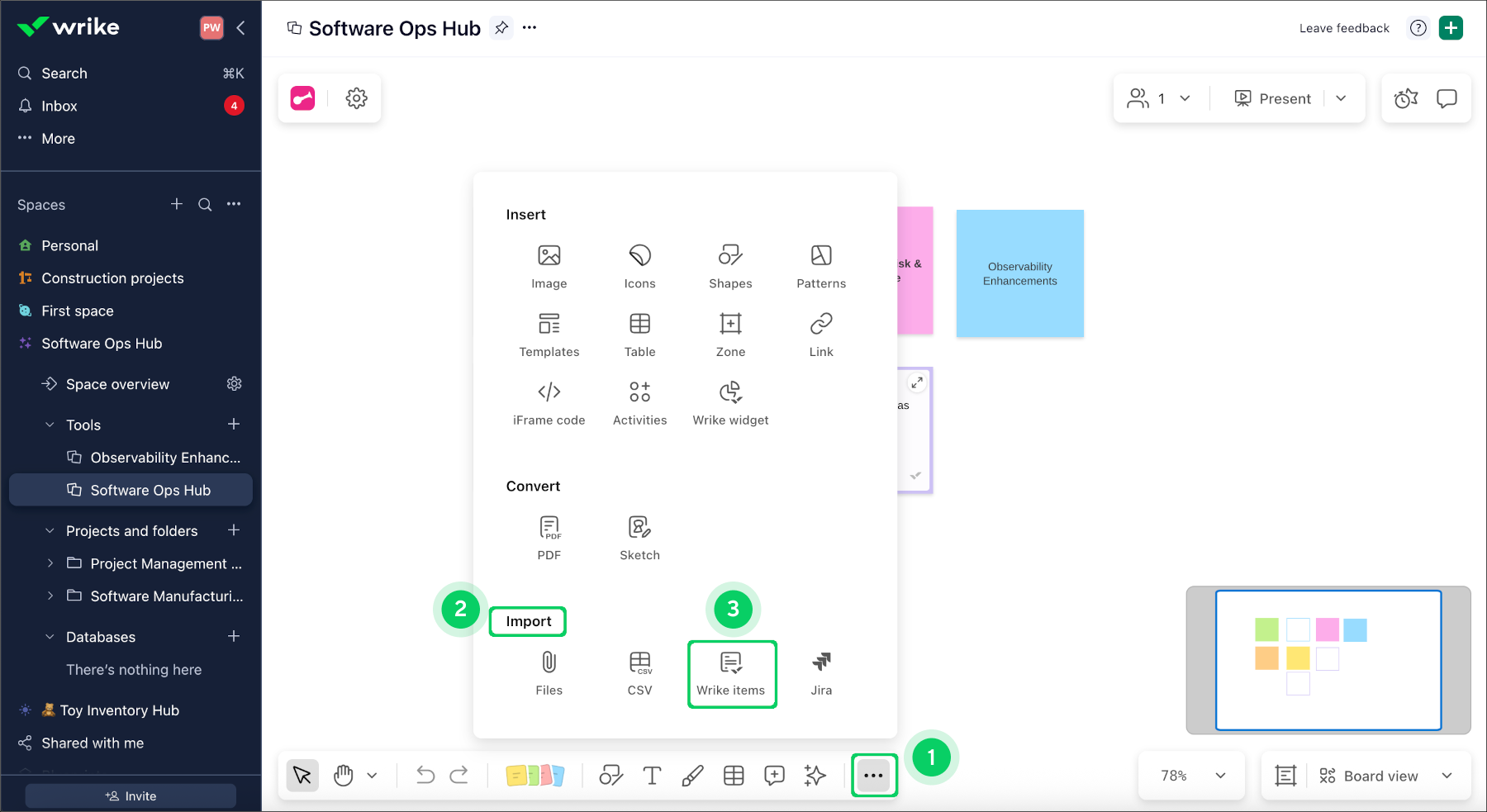This screenshot has height=812, width=1487.
Task: Open the Present options chevron
Action: 1341,98
